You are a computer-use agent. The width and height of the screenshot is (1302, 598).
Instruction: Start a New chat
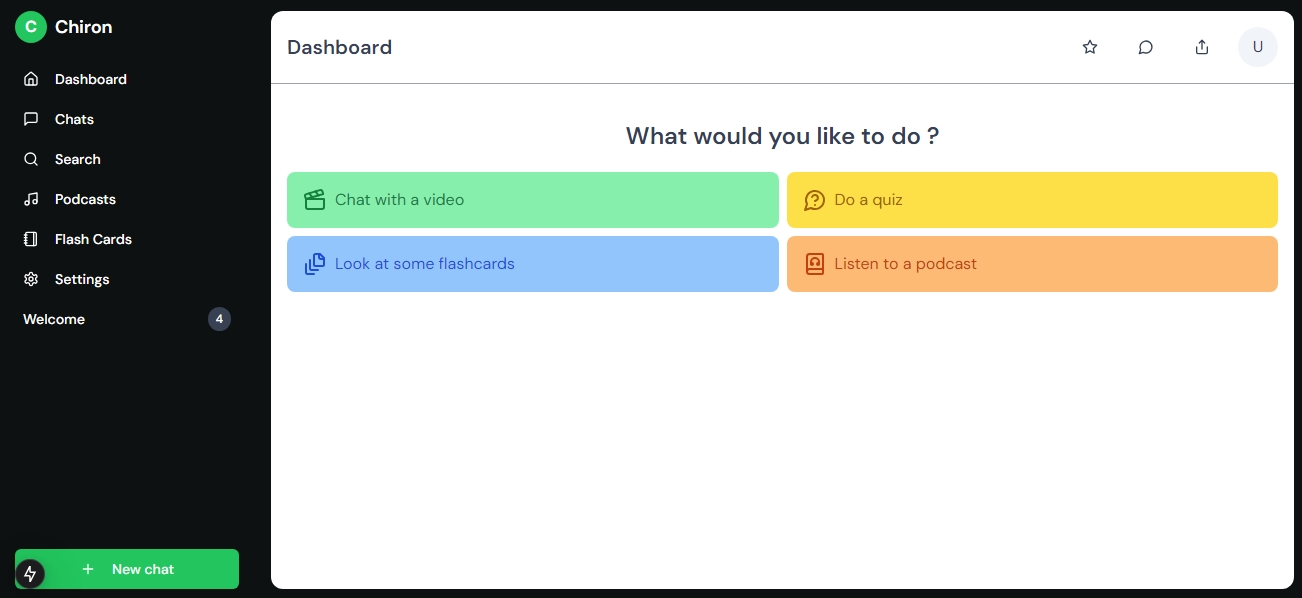click(142, 569)
